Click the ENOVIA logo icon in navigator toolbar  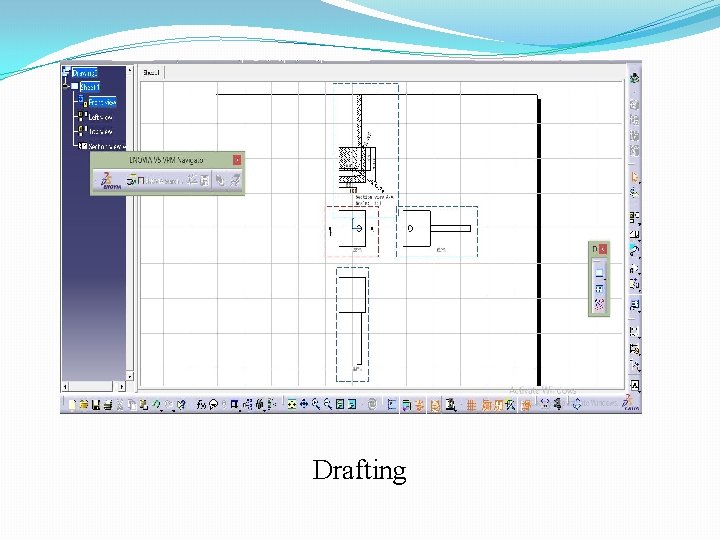click(x=110, y=180)
